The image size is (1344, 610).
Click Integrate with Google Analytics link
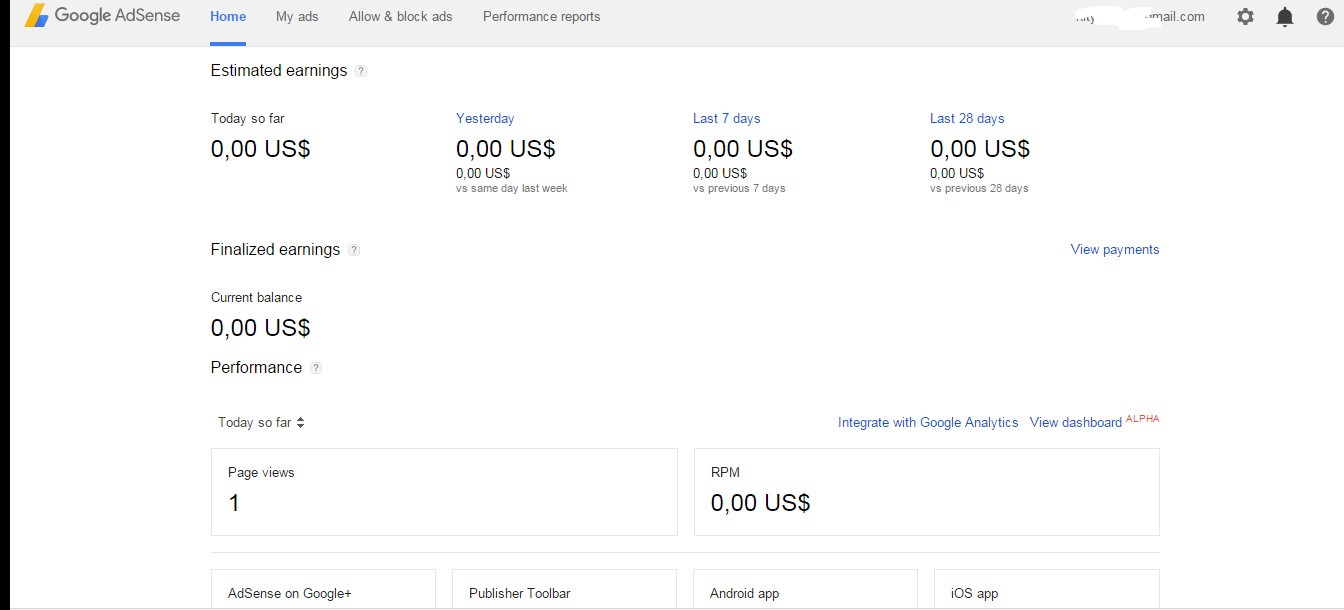point(927,423)
